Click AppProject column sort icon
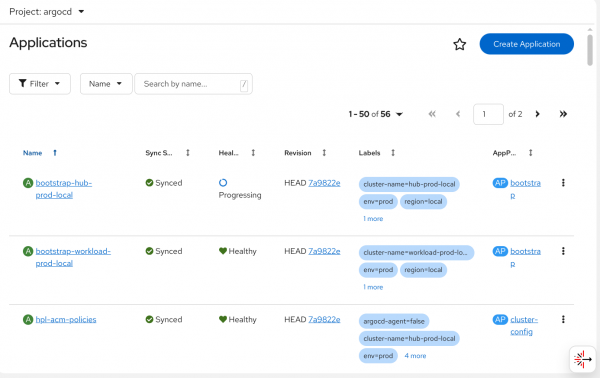This screenshot has height=378, width=600. tap(531, 153)
